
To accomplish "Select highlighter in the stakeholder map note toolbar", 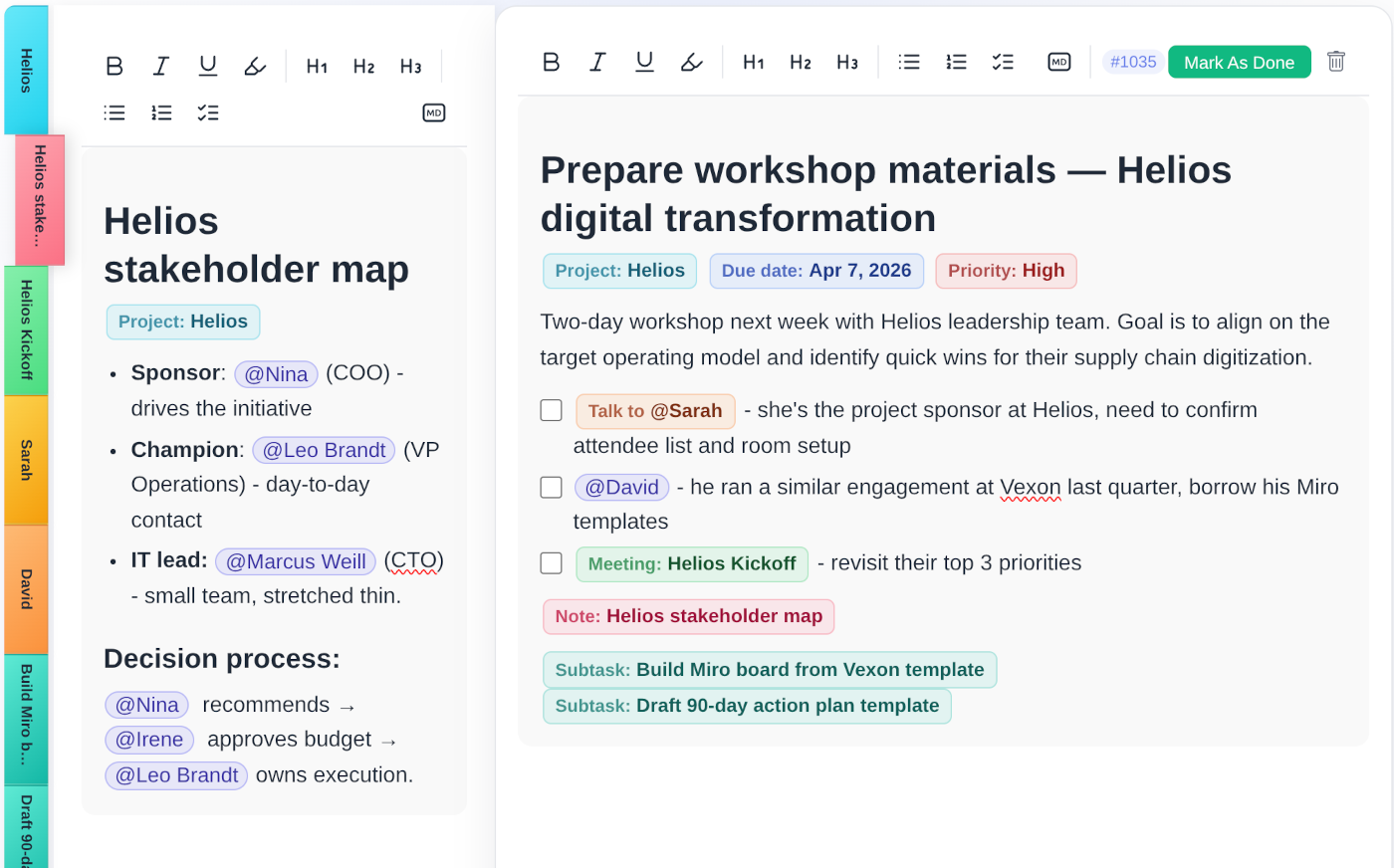I will [255, 66].
